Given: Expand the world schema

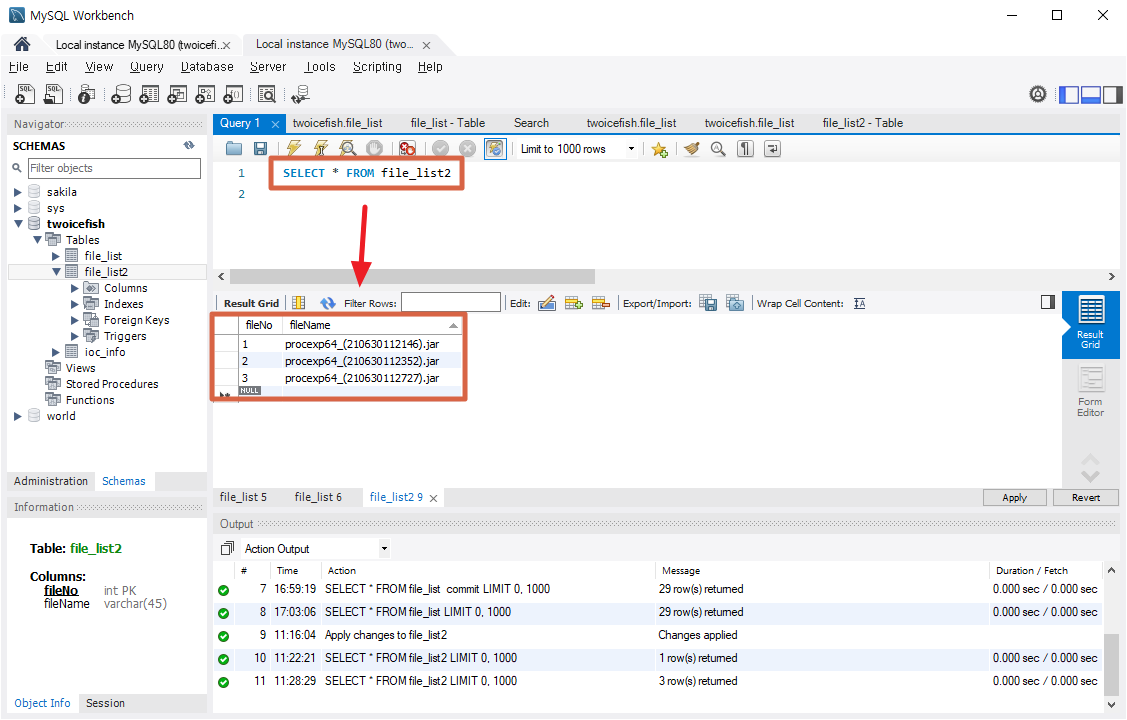Looking at the screenshot, I should pos(18,416).
